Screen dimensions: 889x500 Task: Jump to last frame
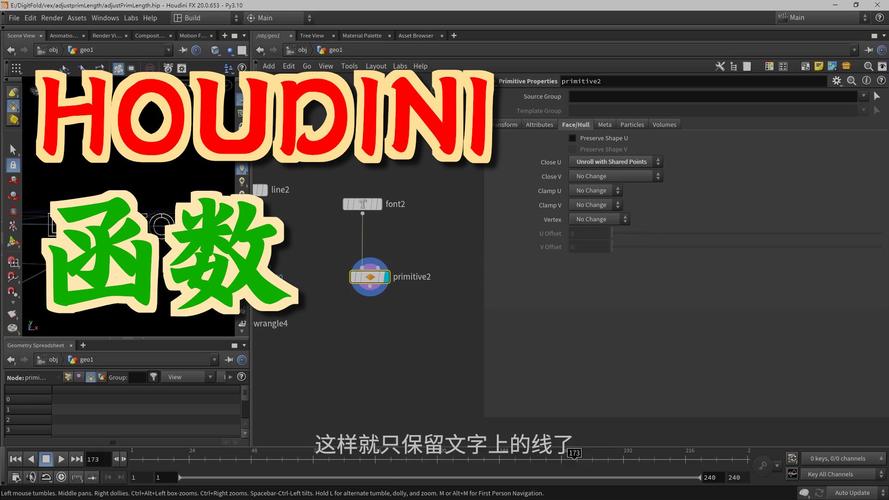(77, 459)
